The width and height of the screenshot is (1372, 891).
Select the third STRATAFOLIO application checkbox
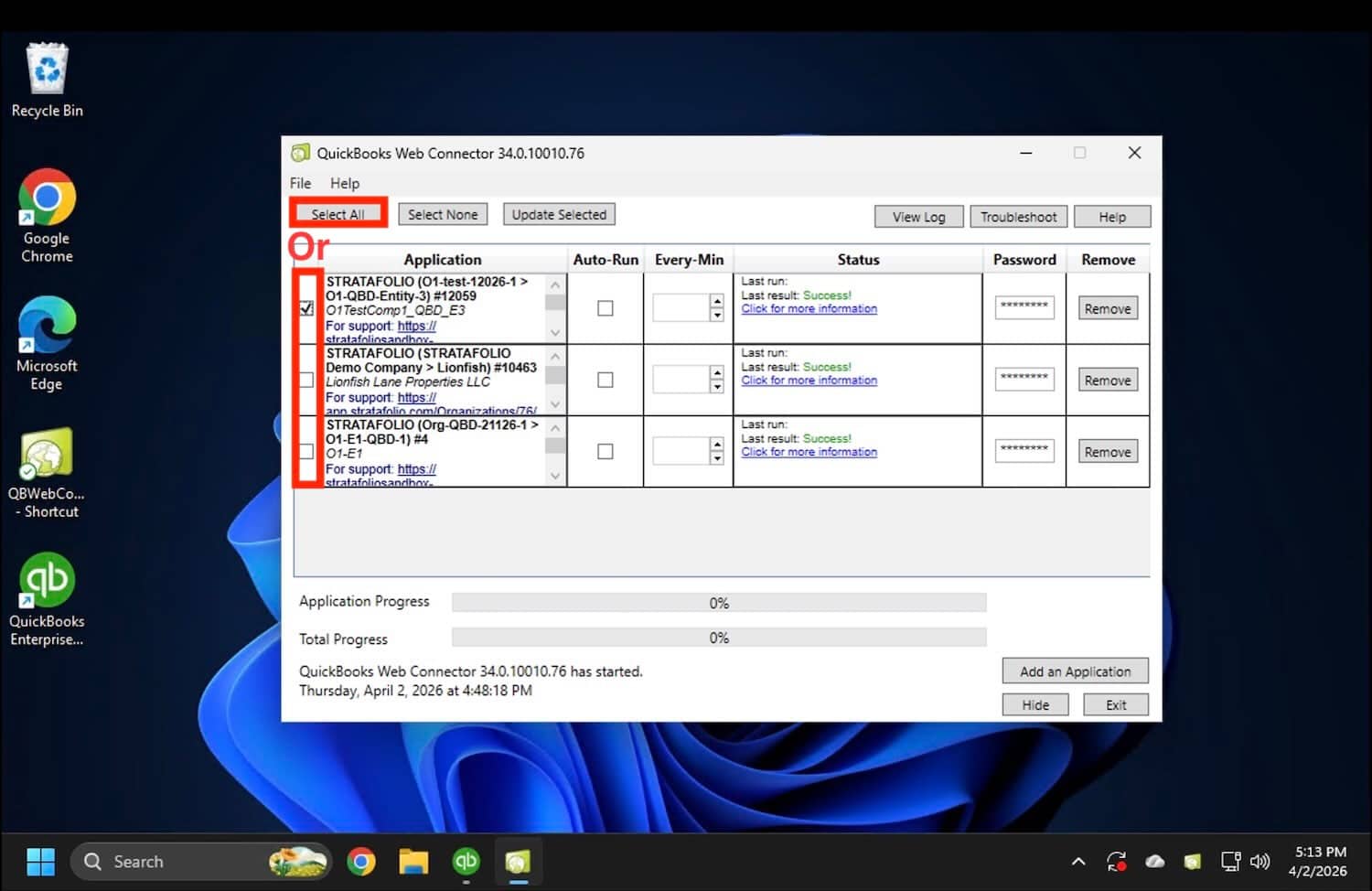click(x=306, y=452)
